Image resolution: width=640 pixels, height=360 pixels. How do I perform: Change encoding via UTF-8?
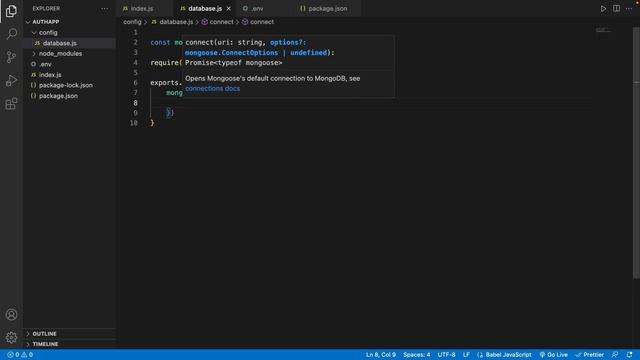[x=447, y=355]
